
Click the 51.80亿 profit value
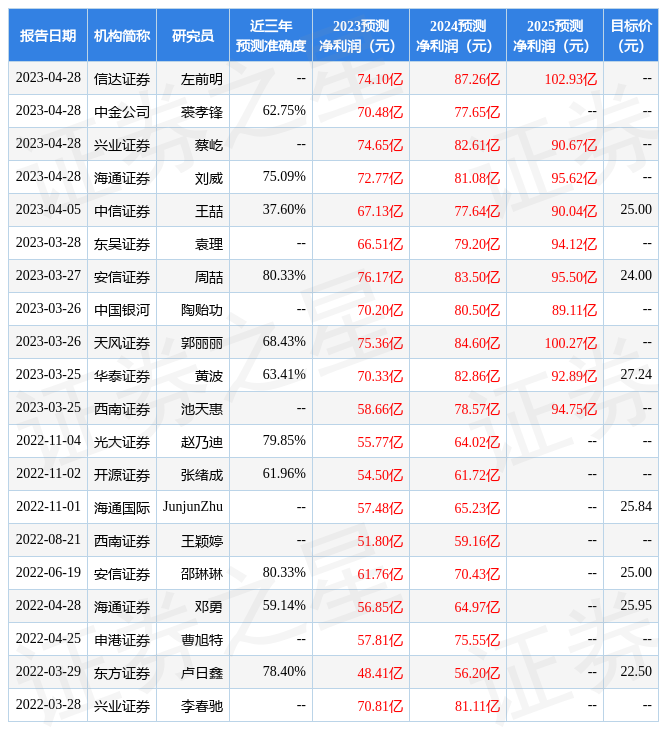380,541
